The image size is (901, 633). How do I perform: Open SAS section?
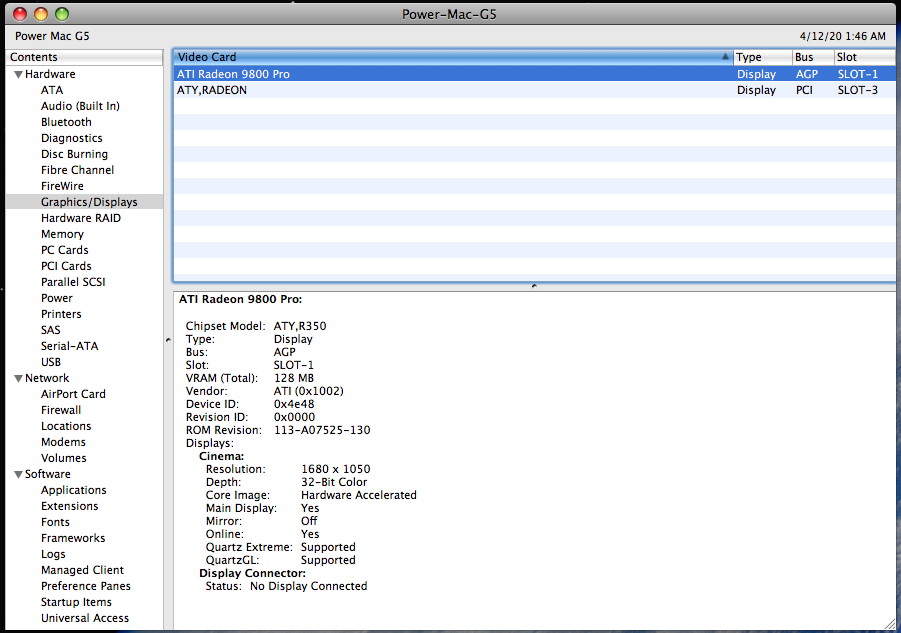51,330
